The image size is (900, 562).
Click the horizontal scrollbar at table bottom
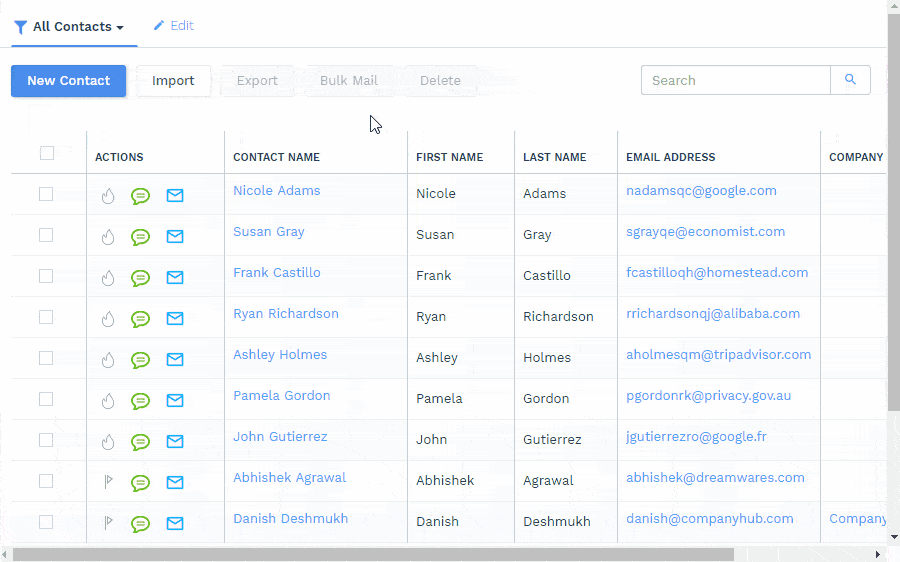(372, 554)
